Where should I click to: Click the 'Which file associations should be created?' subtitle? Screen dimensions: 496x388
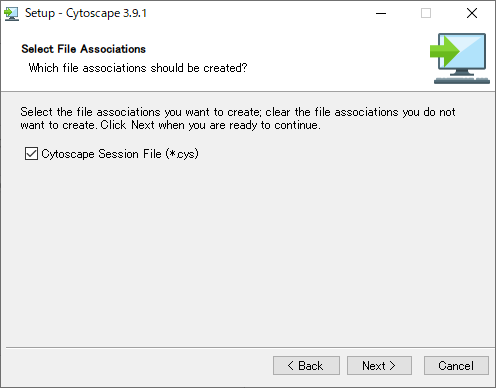coord(138,68)
